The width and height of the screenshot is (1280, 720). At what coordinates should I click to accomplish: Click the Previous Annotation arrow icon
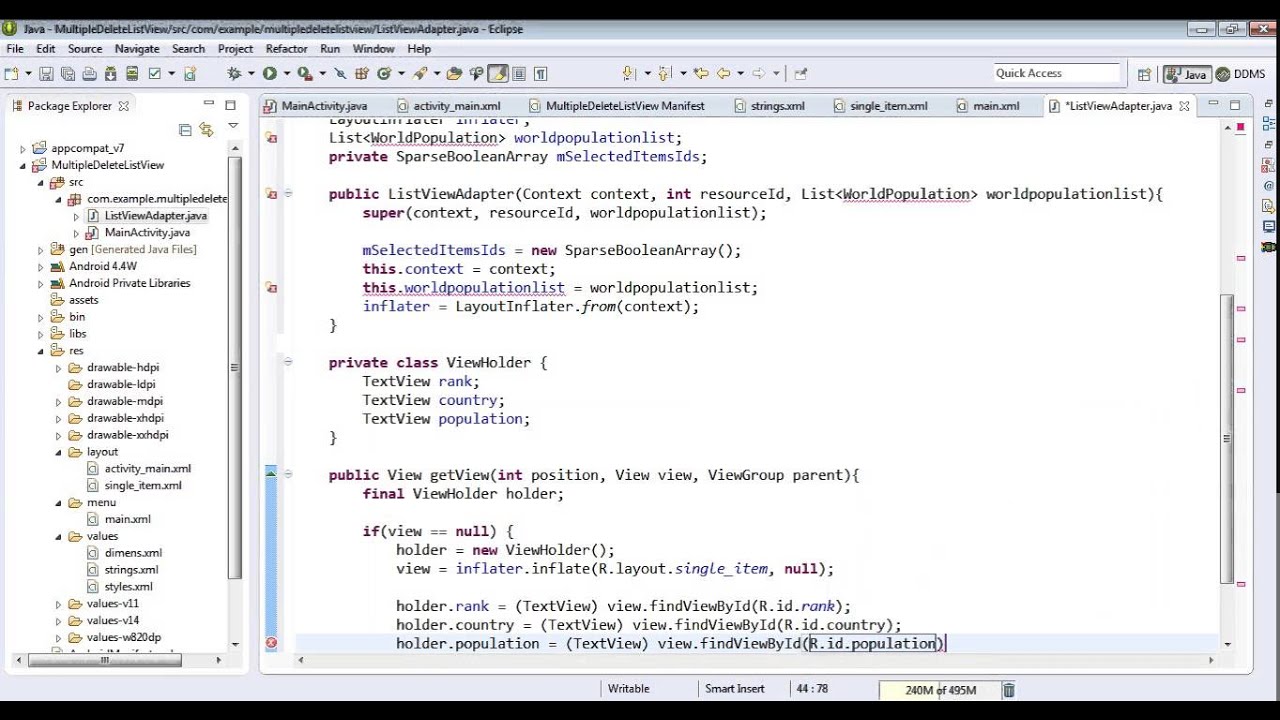[664, 73]
